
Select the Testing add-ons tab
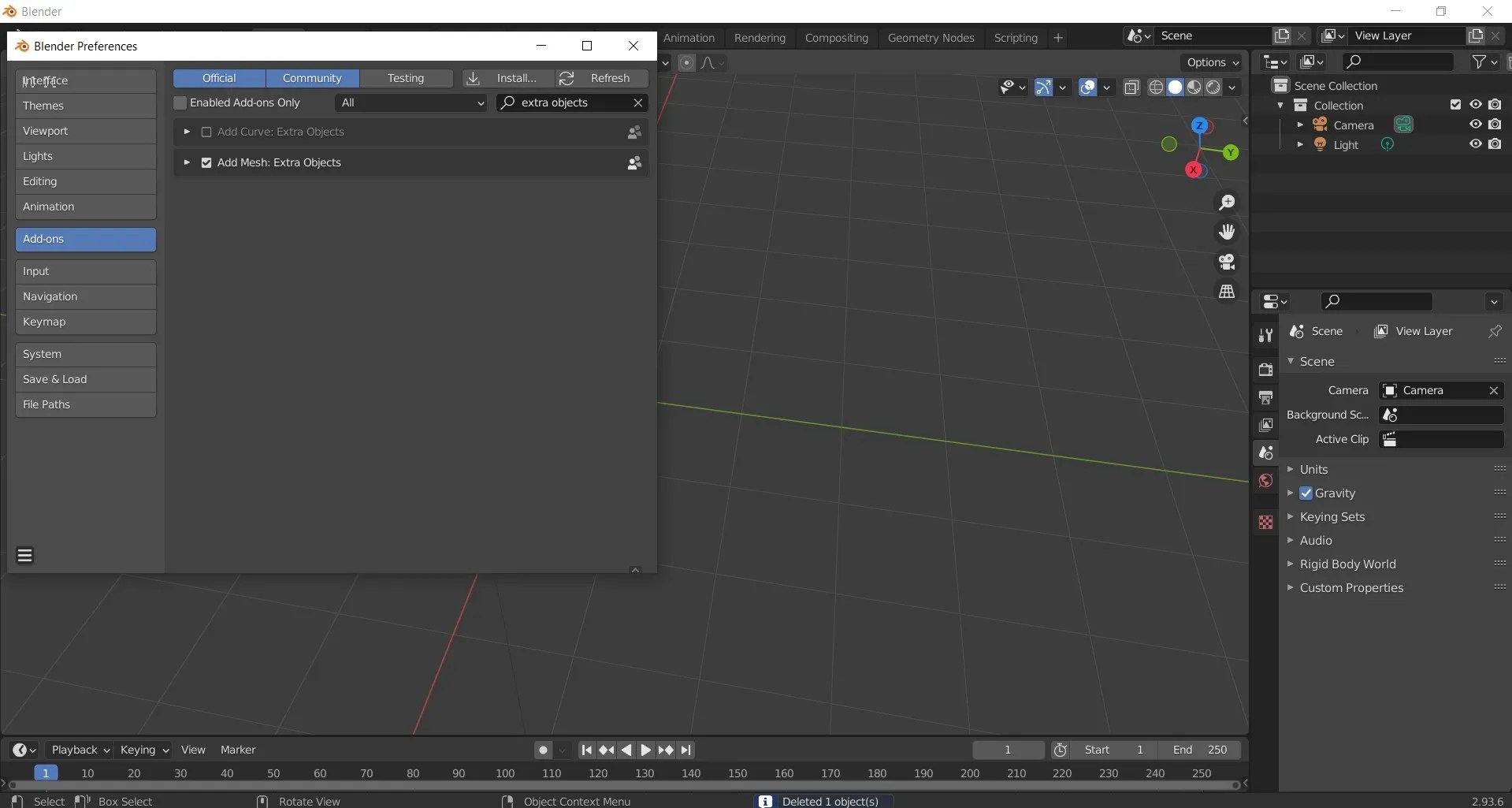407,78
